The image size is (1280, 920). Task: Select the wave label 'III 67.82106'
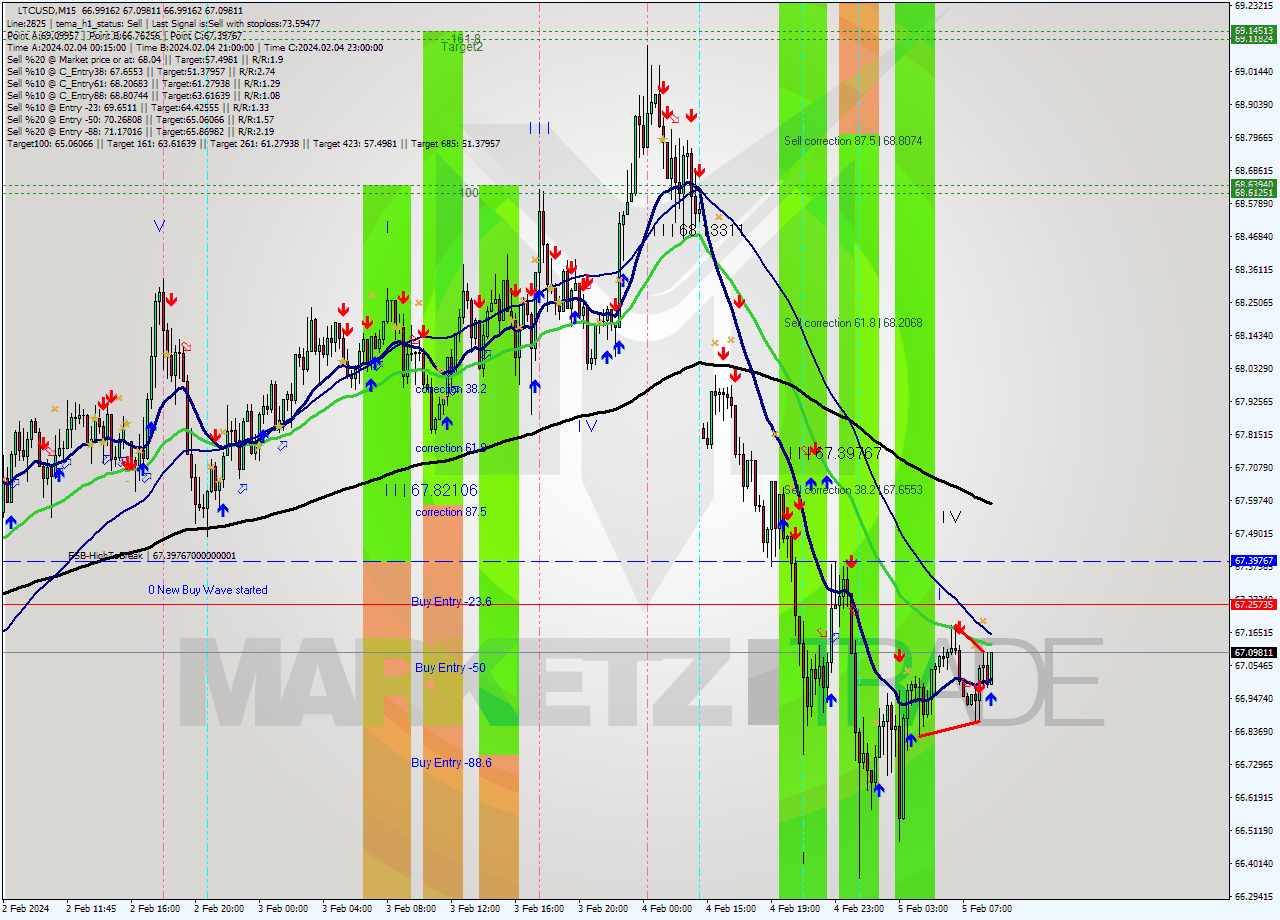pos(431,490)
